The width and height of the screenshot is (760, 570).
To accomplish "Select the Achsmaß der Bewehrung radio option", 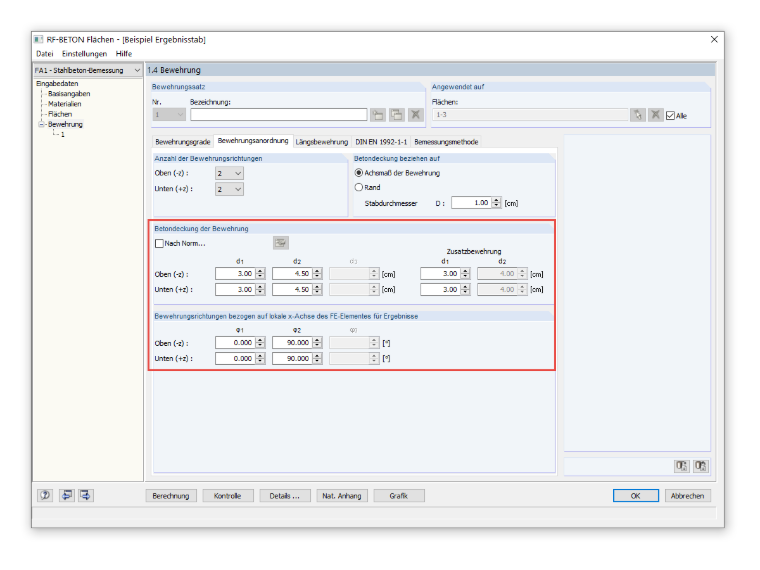I will tap(359, 173).
